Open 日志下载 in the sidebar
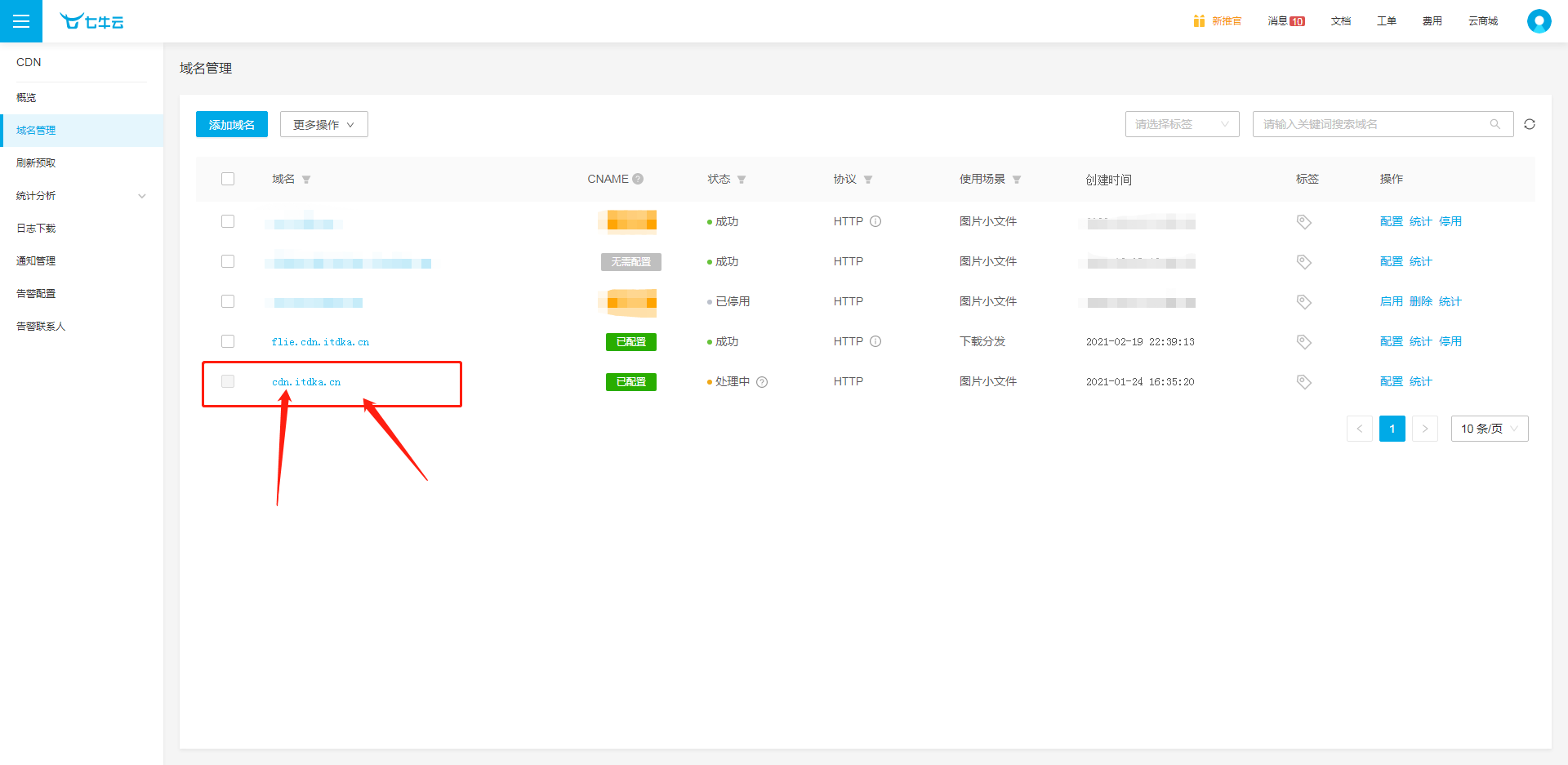The image size is (1568, 765). (x=82, y=229)
